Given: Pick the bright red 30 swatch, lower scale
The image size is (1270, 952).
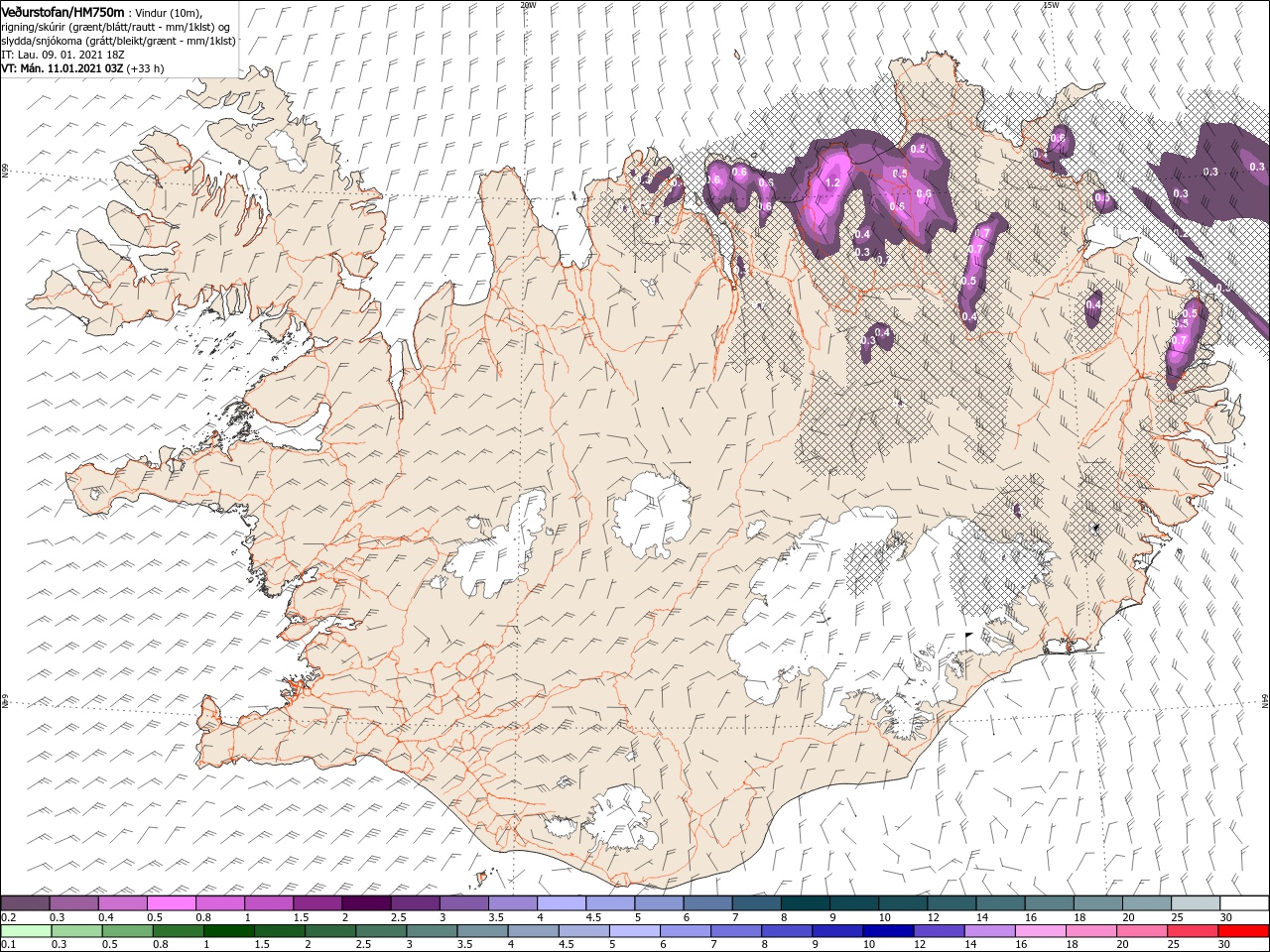Looking at the screenshot, I should click(x=1243, y=931).
